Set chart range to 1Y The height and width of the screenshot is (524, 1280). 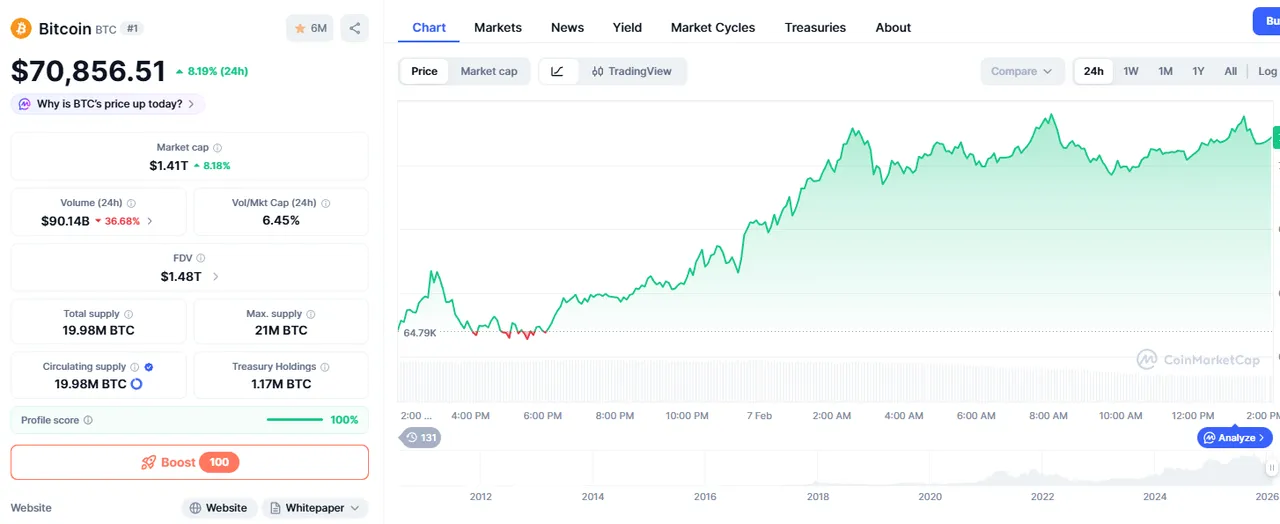tap(1198, 71)
